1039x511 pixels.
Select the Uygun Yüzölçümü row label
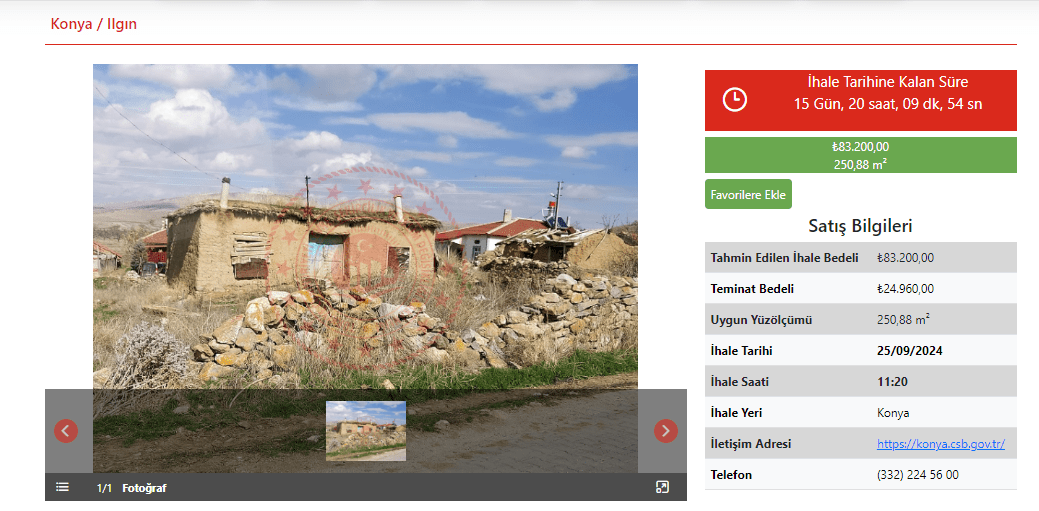(x=761, y=320)
